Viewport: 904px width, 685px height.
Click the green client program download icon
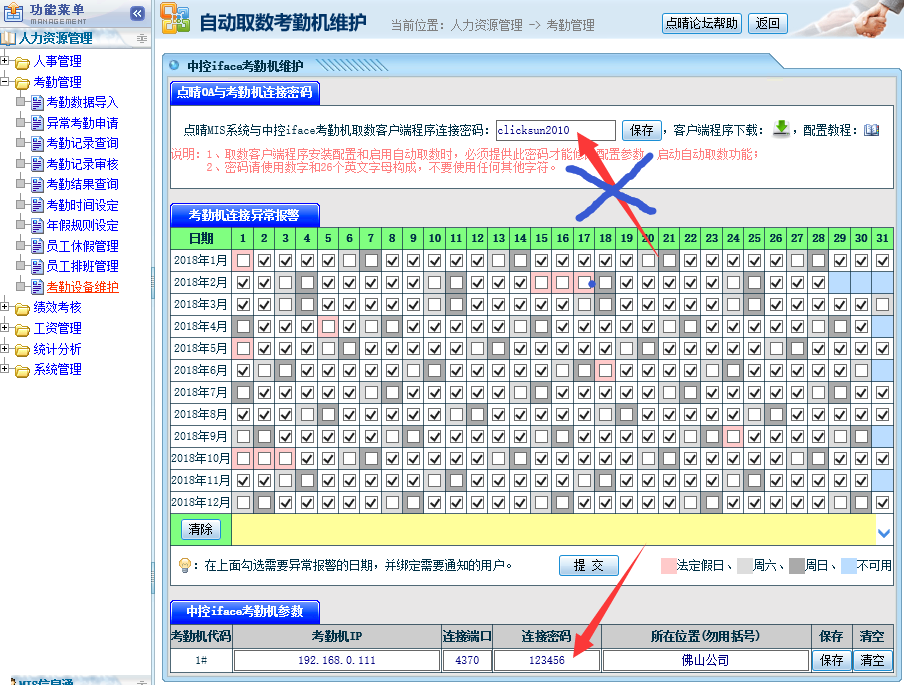pyautogui.click(x=781, y=129)
